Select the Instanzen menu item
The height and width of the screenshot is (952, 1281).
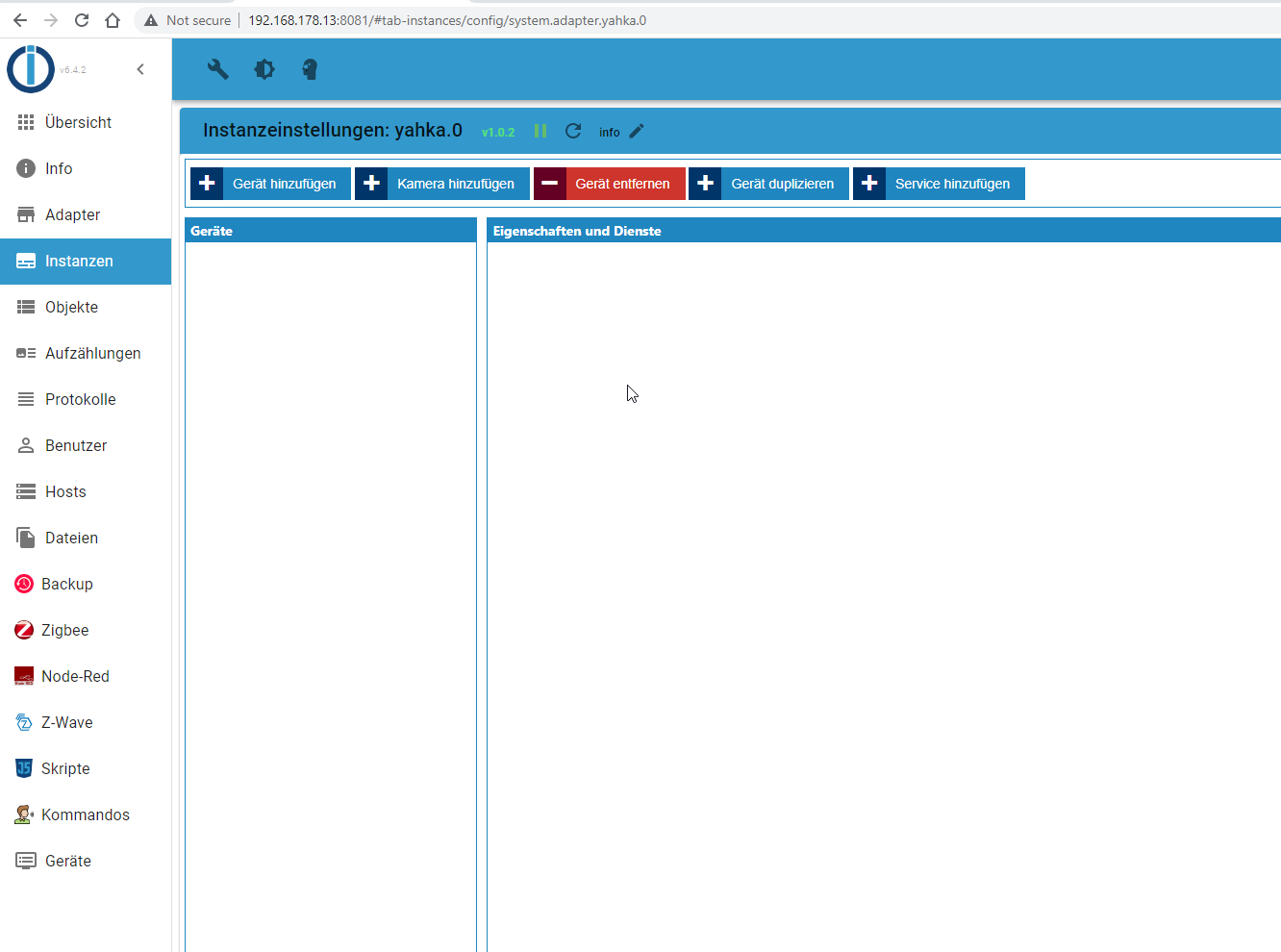pyautogui.click(x=86, y=261)
